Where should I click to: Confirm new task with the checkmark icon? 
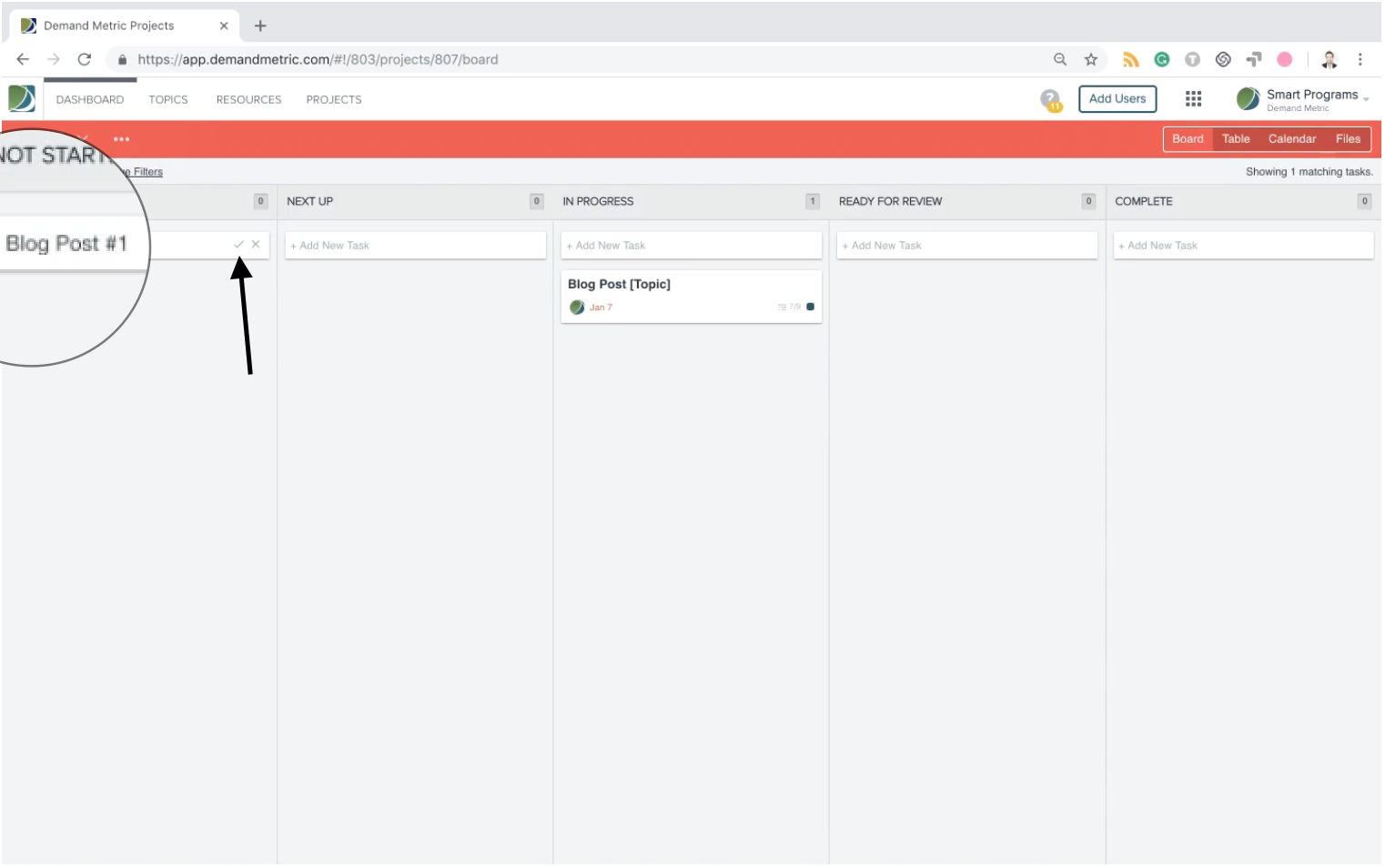tap(238, 245)
